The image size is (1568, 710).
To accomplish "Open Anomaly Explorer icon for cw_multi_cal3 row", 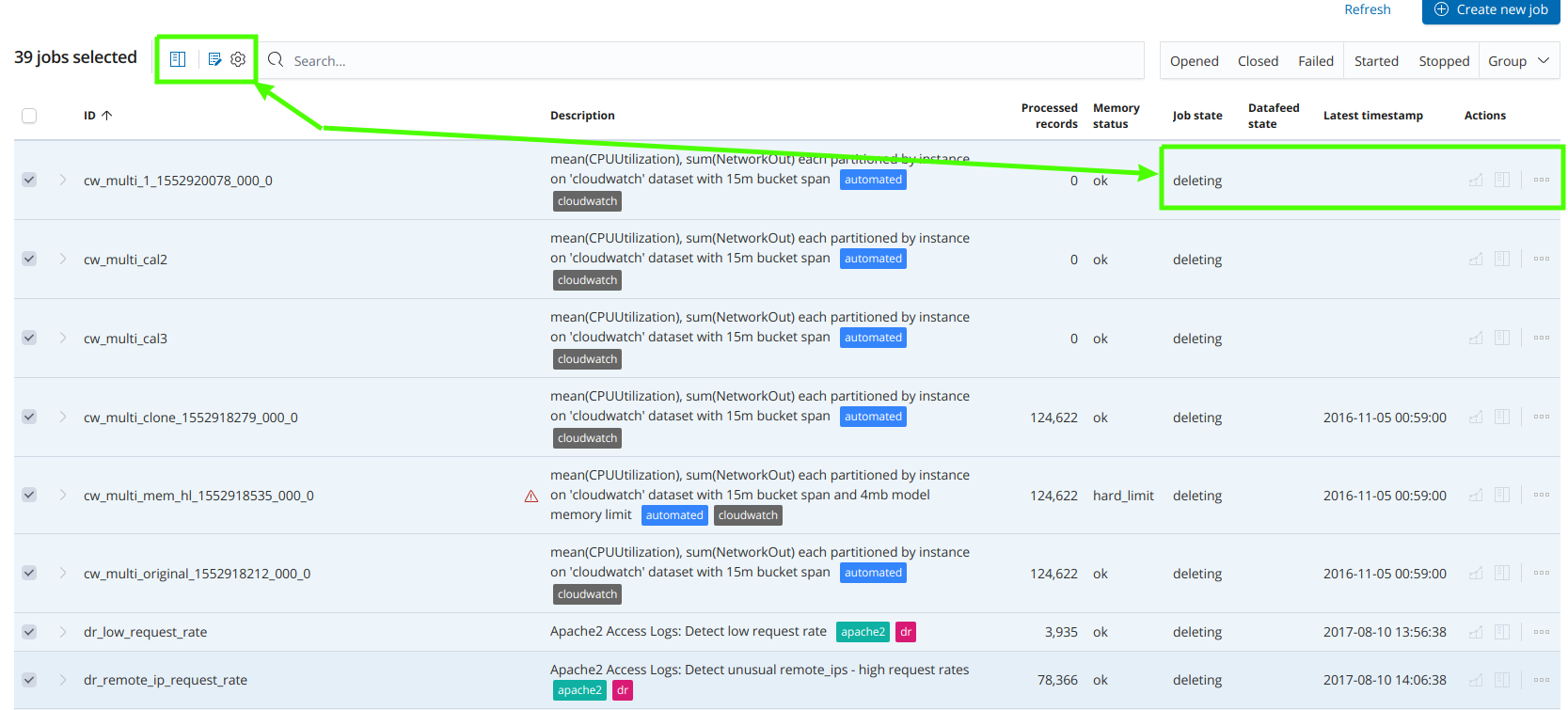I will pyautogui.click(x=1502, y=338).
